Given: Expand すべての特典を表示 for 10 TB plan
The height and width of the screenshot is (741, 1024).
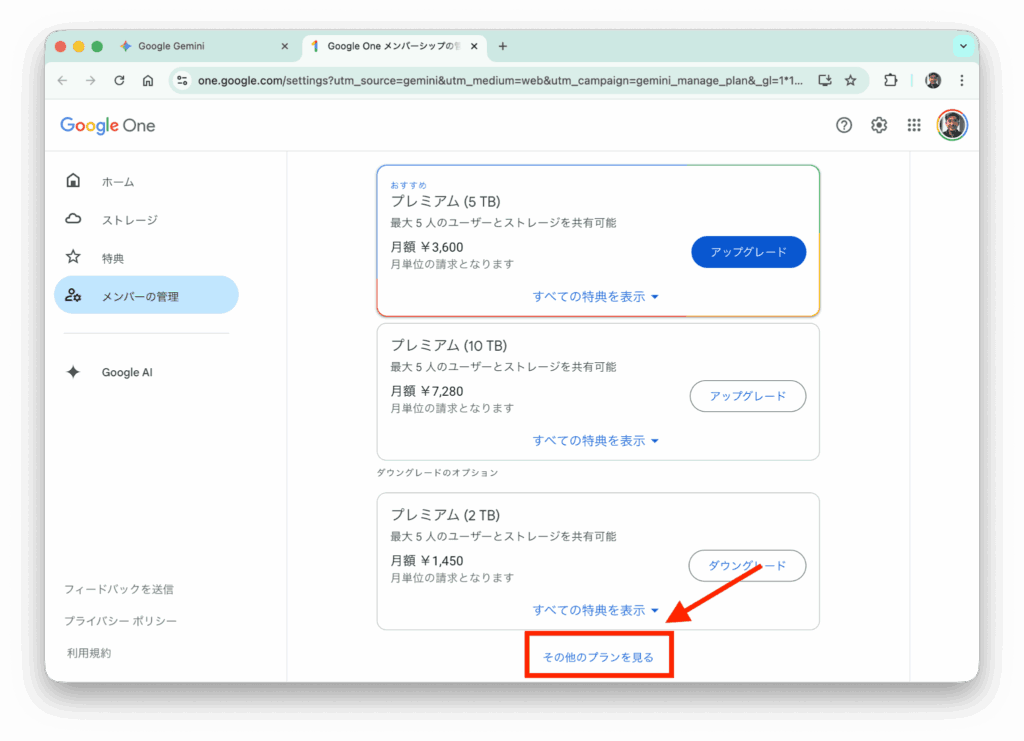Looking at the screenshot, I should coord(596,441).
